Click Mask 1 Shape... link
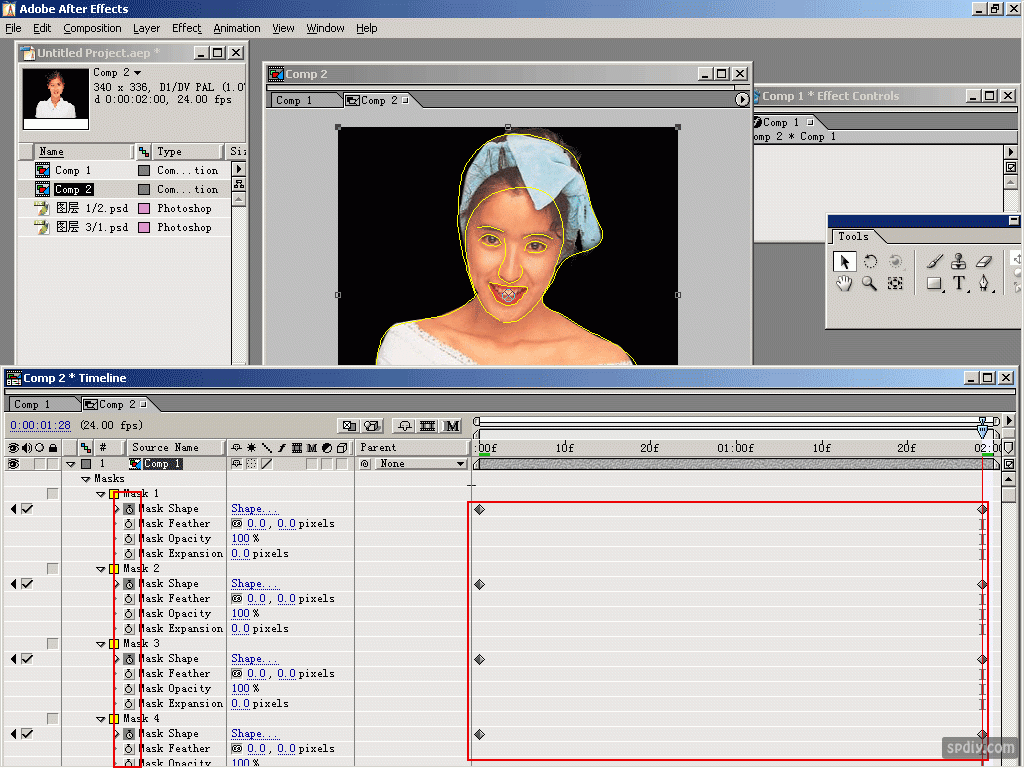The image size is (1024, 768). coord(254,509)
